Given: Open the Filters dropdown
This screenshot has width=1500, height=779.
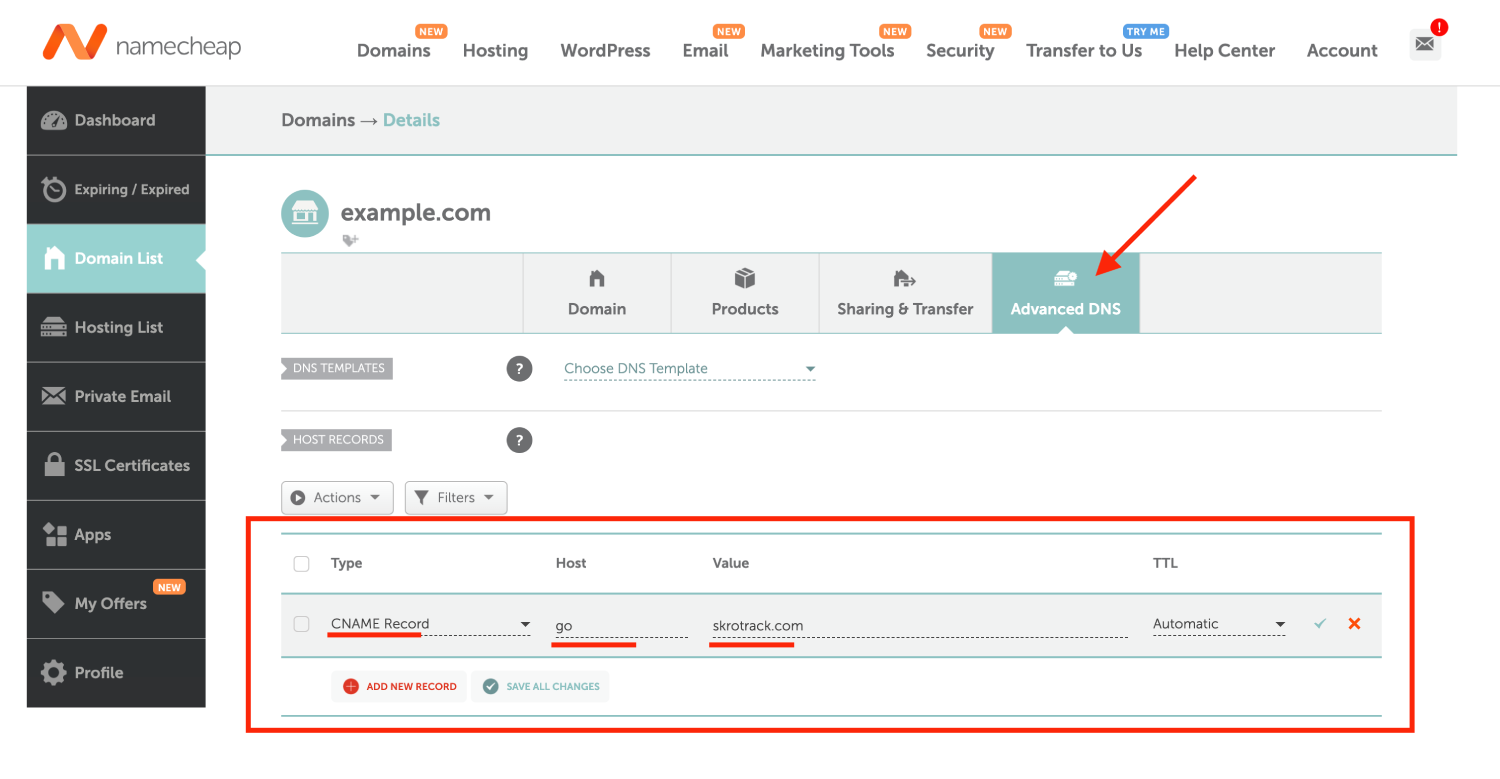Looking at the screenshot, I should tap(456, 497).
